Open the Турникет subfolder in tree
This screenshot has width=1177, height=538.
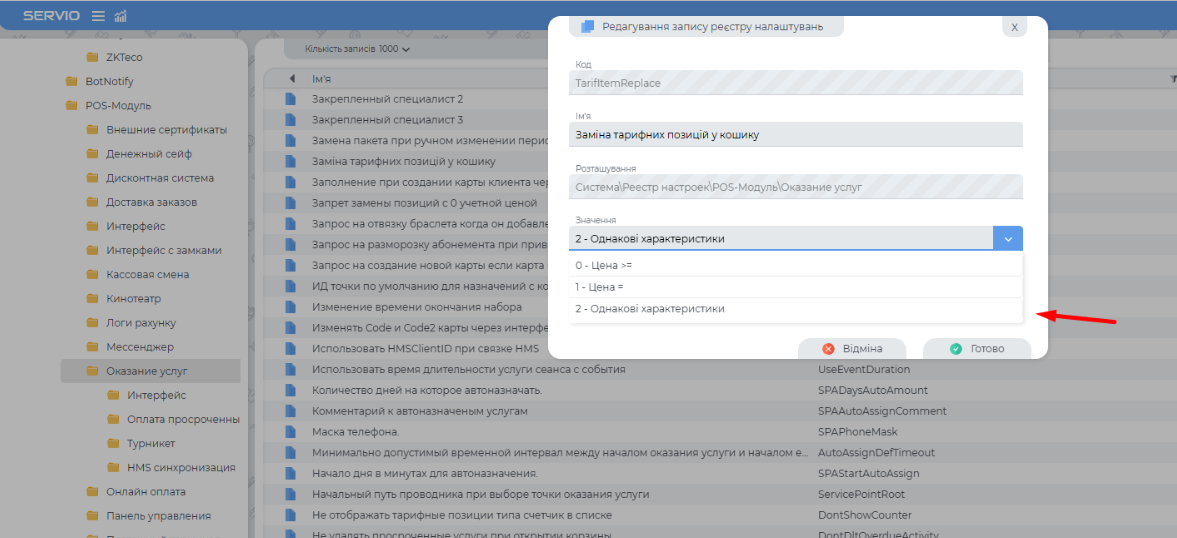[x=150, y=443]
